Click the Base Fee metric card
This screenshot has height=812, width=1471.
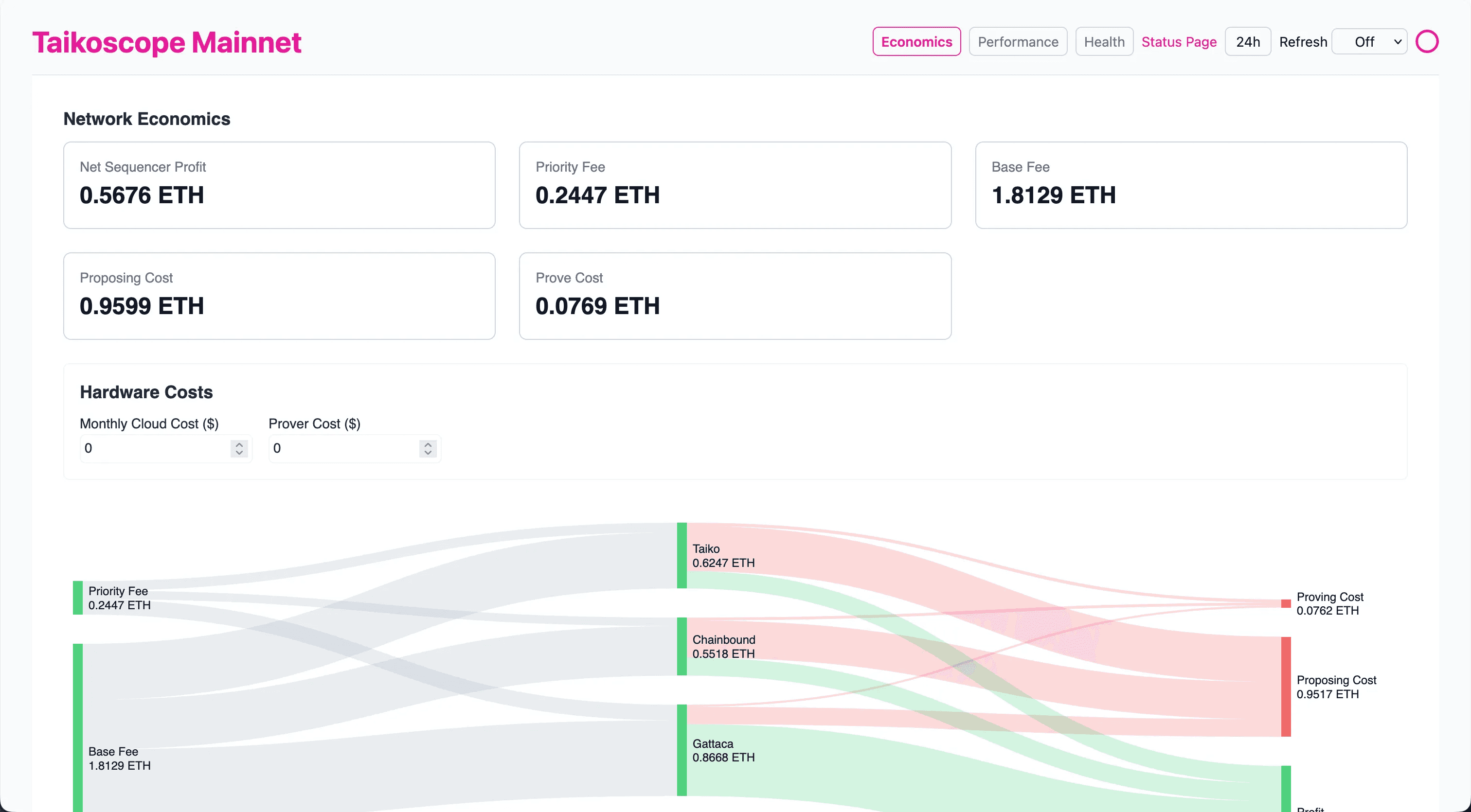click(x=1191, y=185)
